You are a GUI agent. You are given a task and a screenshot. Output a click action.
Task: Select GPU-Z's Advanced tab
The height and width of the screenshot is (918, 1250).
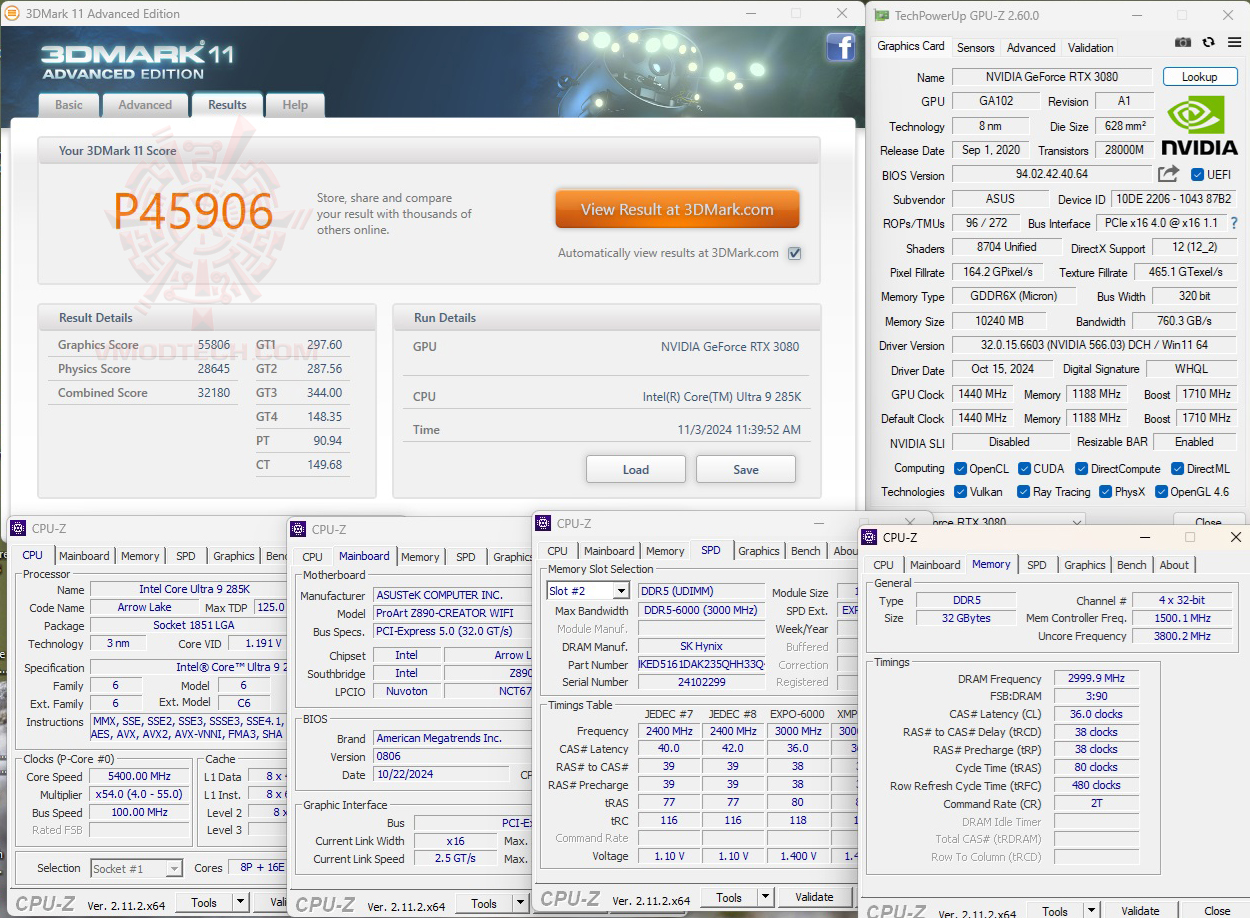[1031, 47]
